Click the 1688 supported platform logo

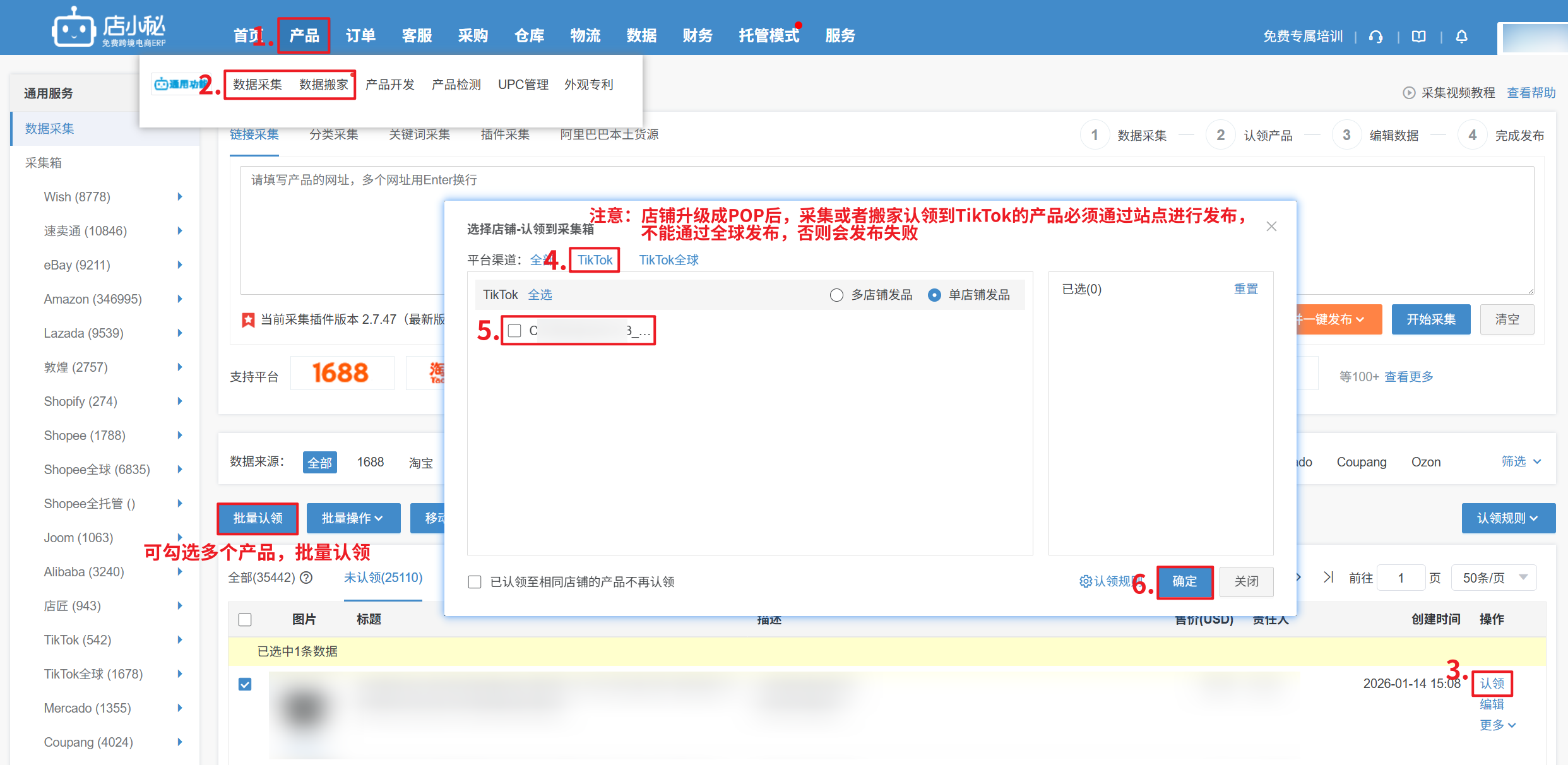click(342, 373)
